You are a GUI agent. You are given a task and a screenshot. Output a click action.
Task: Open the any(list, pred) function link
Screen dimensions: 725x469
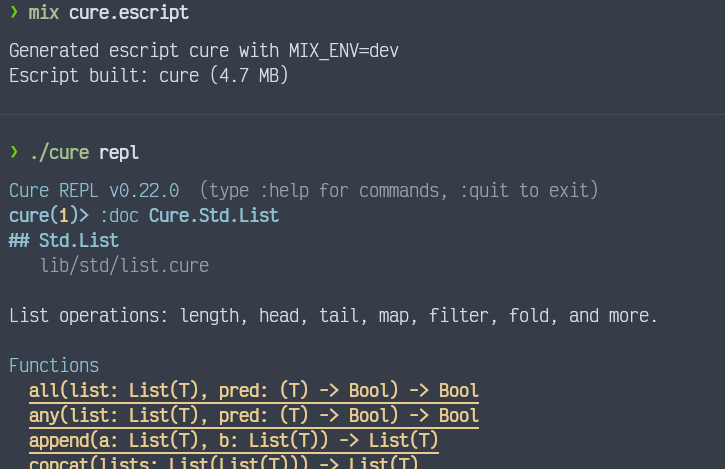click(x=253, y=416)
